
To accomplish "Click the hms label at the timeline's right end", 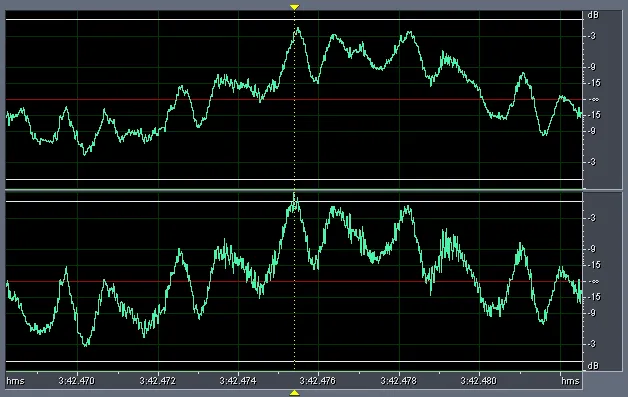I will pos(570,381).
